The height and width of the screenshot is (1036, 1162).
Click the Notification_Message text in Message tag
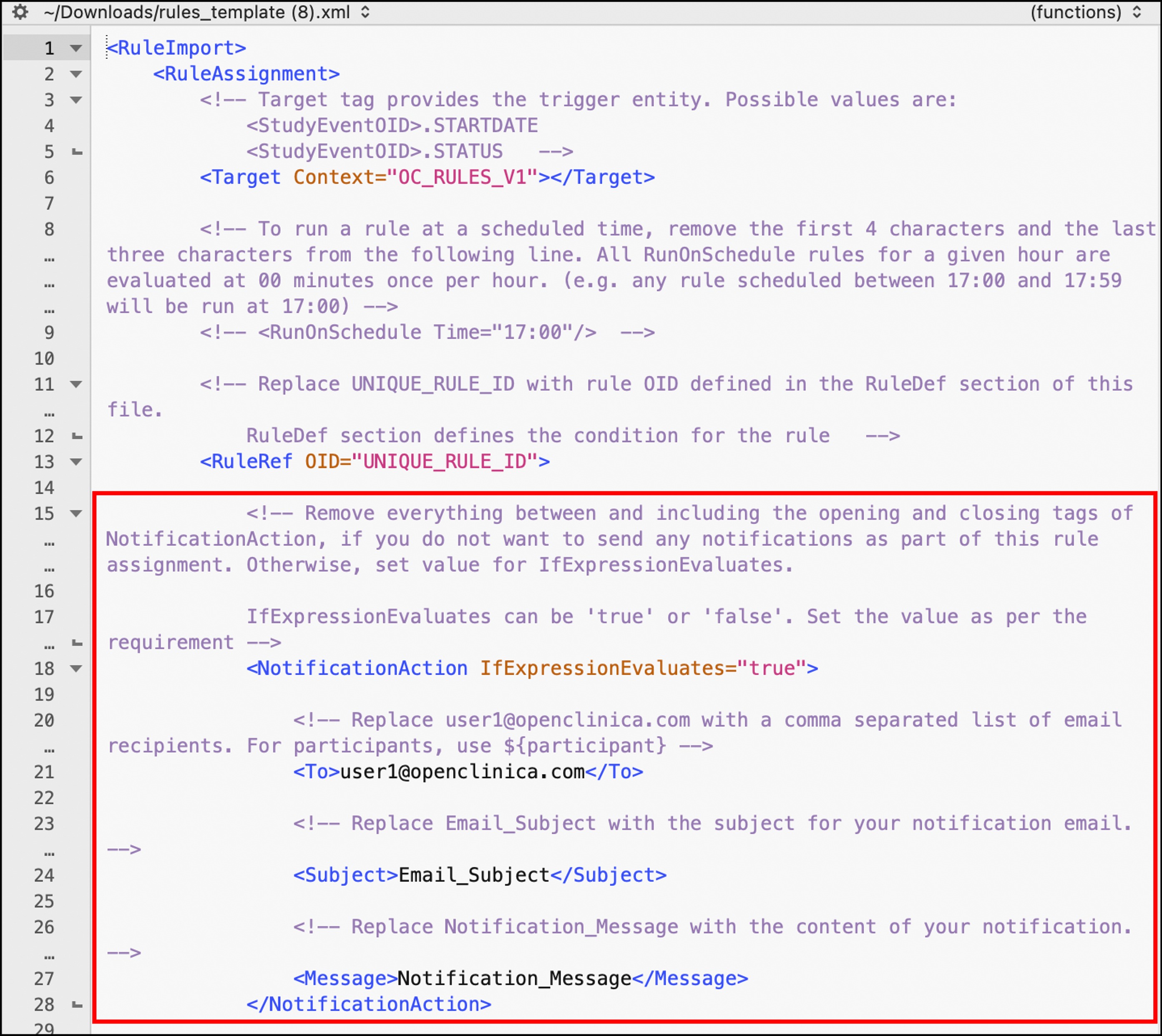pyautogui.click(x=514, y=978)
